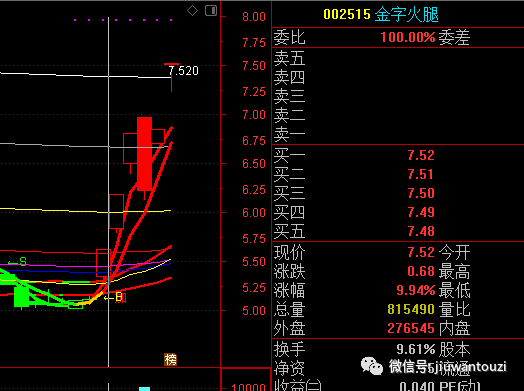Image resolution: width=524 pixels, height=391 pixels.
Task: Click 买一 bid price 7.52
Action: [421, 155]
